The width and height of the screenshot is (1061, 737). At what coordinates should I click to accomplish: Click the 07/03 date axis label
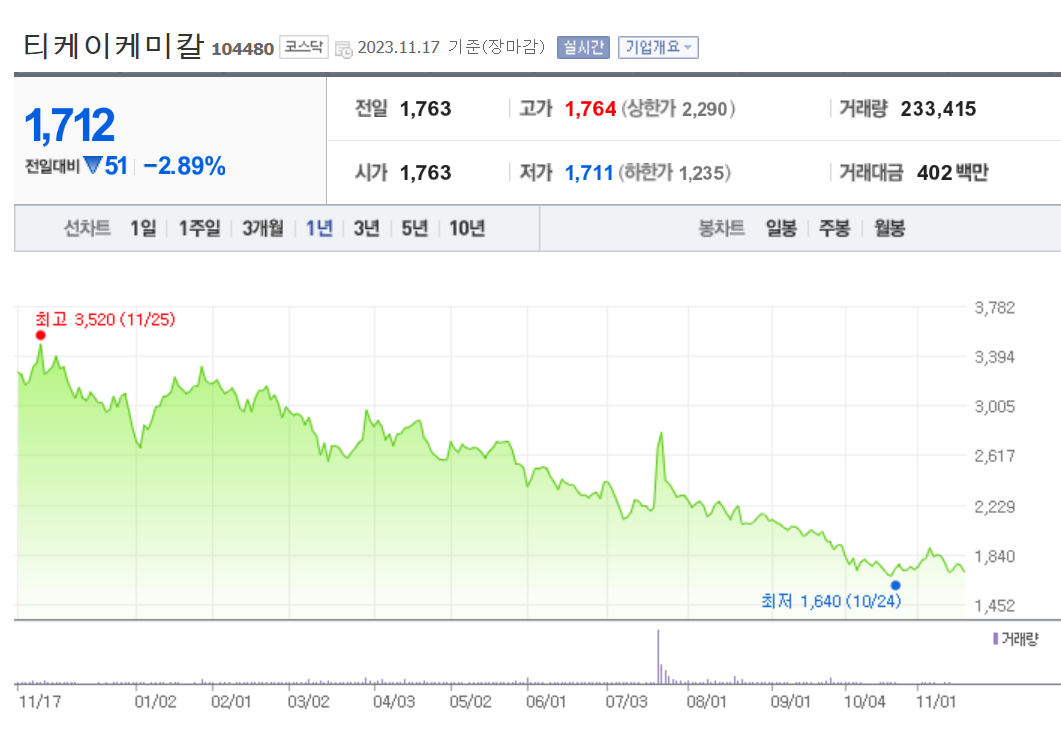click(x=626, y=702)
